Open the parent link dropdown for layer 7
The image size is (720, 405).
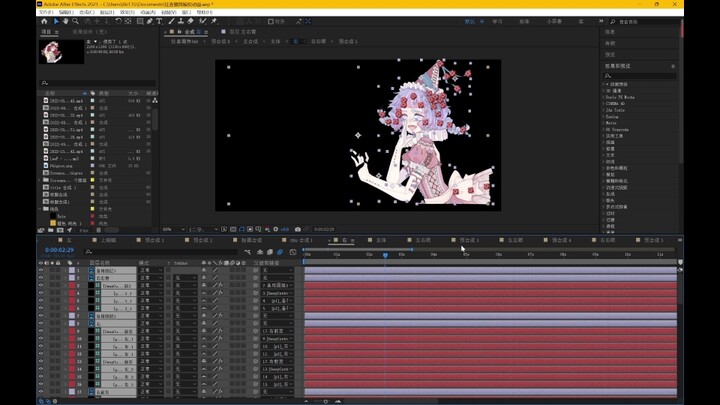point(277,316)
